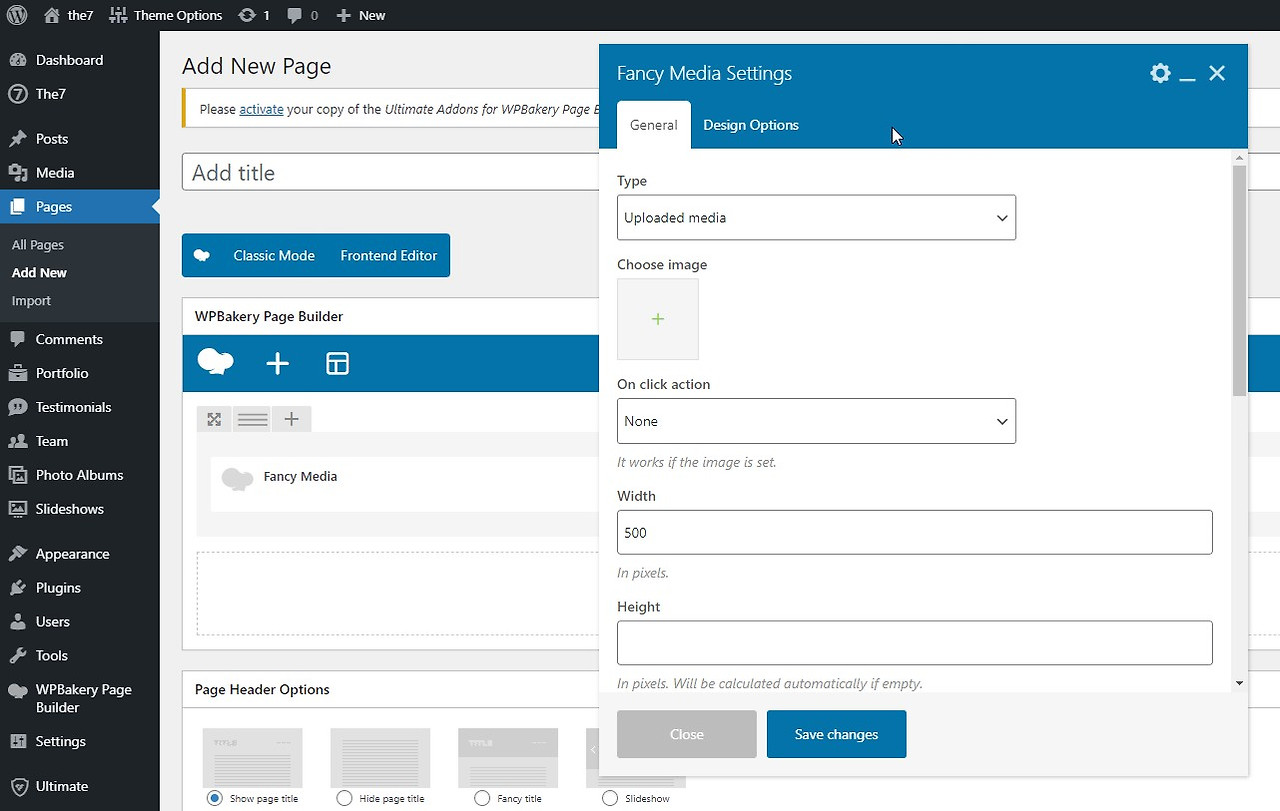Change row column layout icon
Image resolution: width=1280 pixels, height=811 pixels.
coord(252,420)
